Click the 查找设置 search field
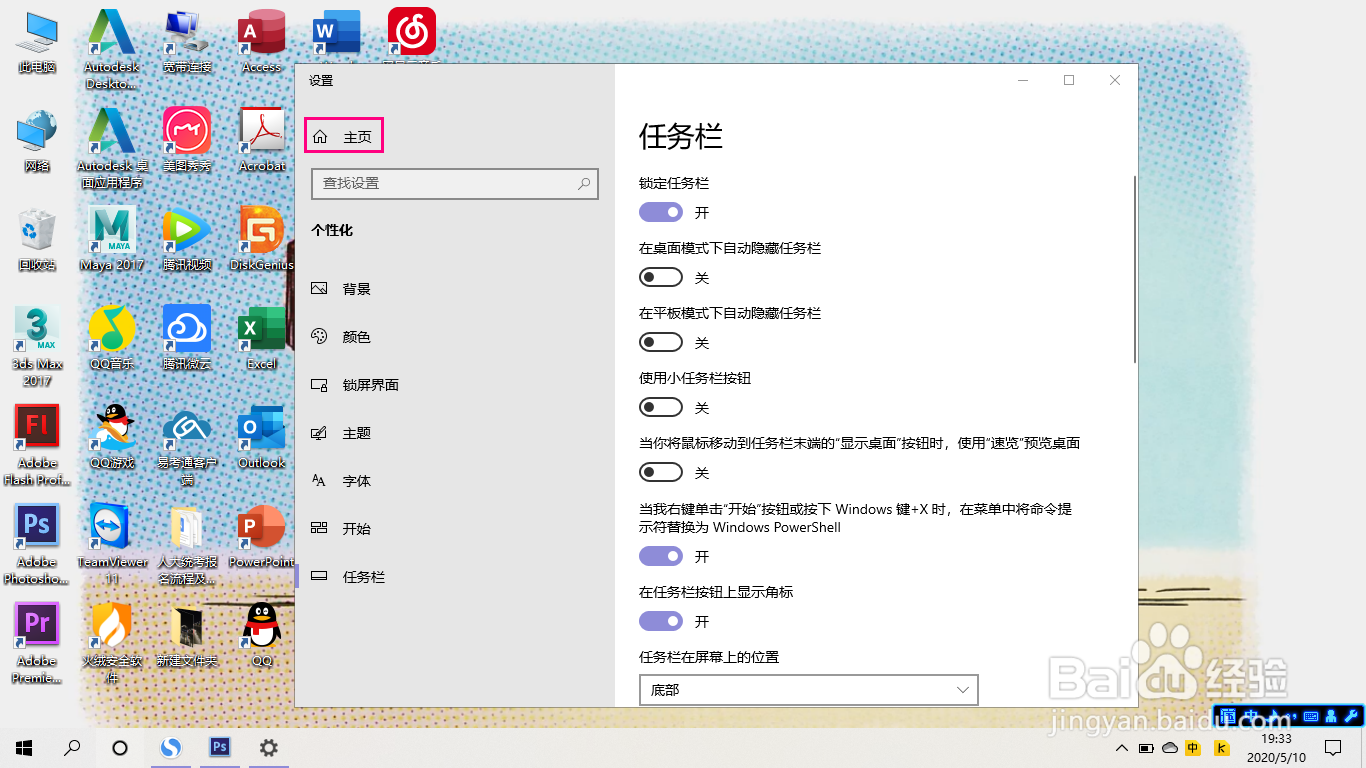1366x768 pixels. [455, 184]
